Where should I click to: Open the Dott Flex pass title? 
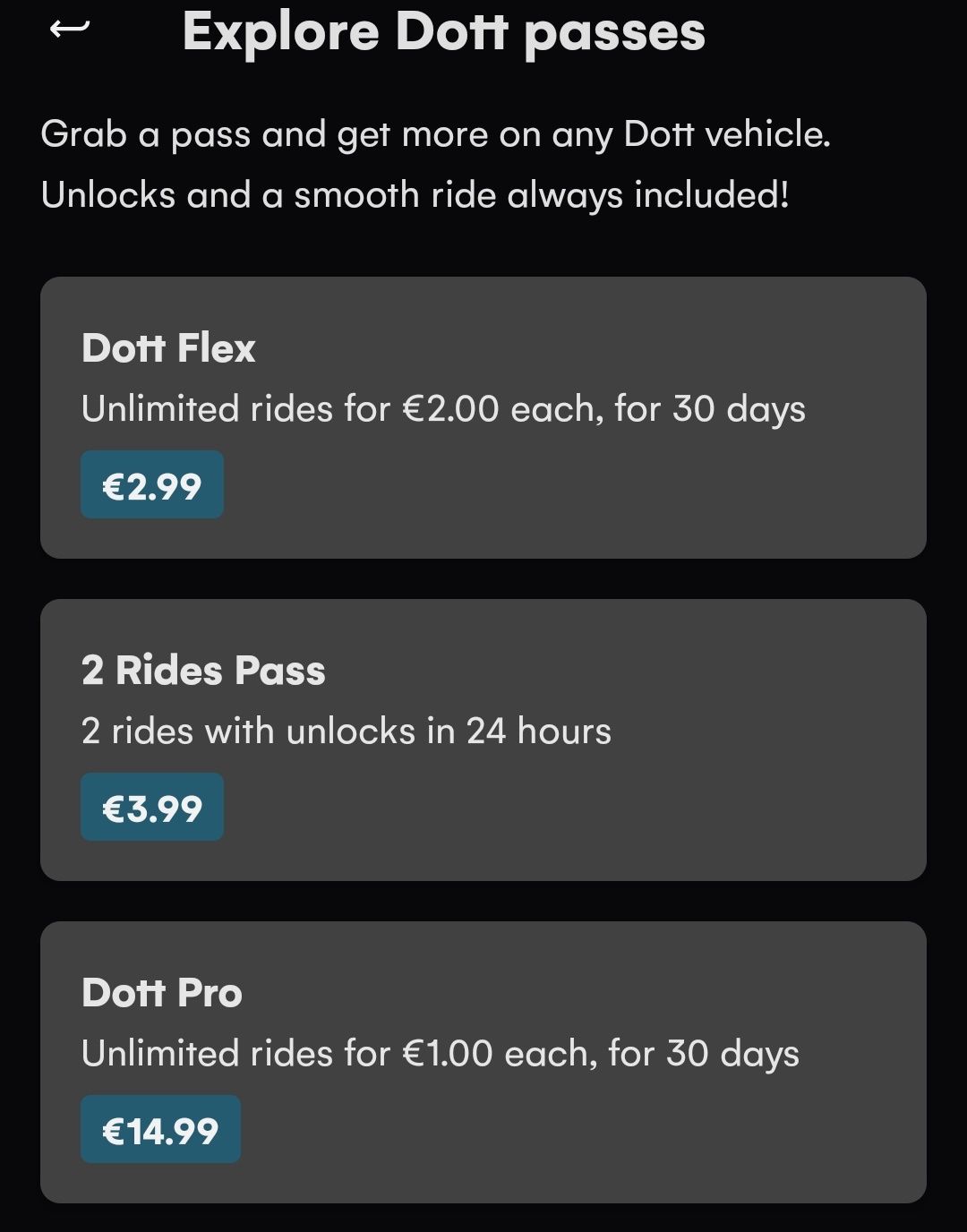point(168,348)
